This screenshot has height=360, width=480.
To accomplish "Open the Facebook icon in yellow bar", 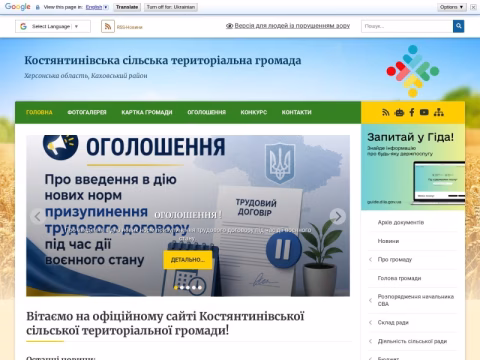I will [x=412, y=112].
